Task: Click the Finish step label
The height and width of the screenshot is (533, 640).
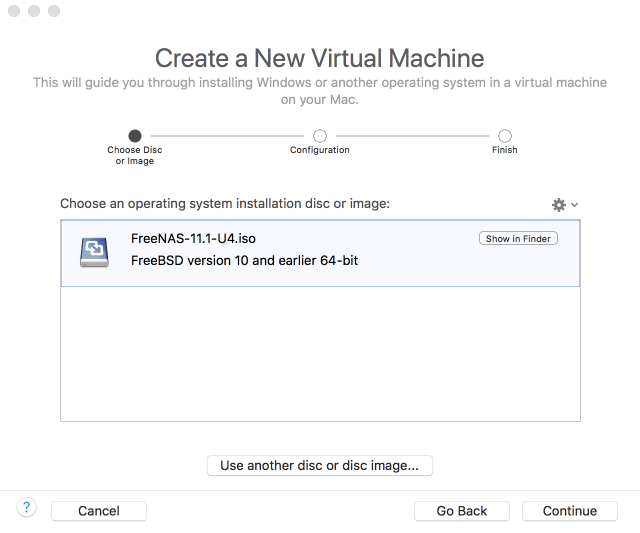Action: coord(505,150)
